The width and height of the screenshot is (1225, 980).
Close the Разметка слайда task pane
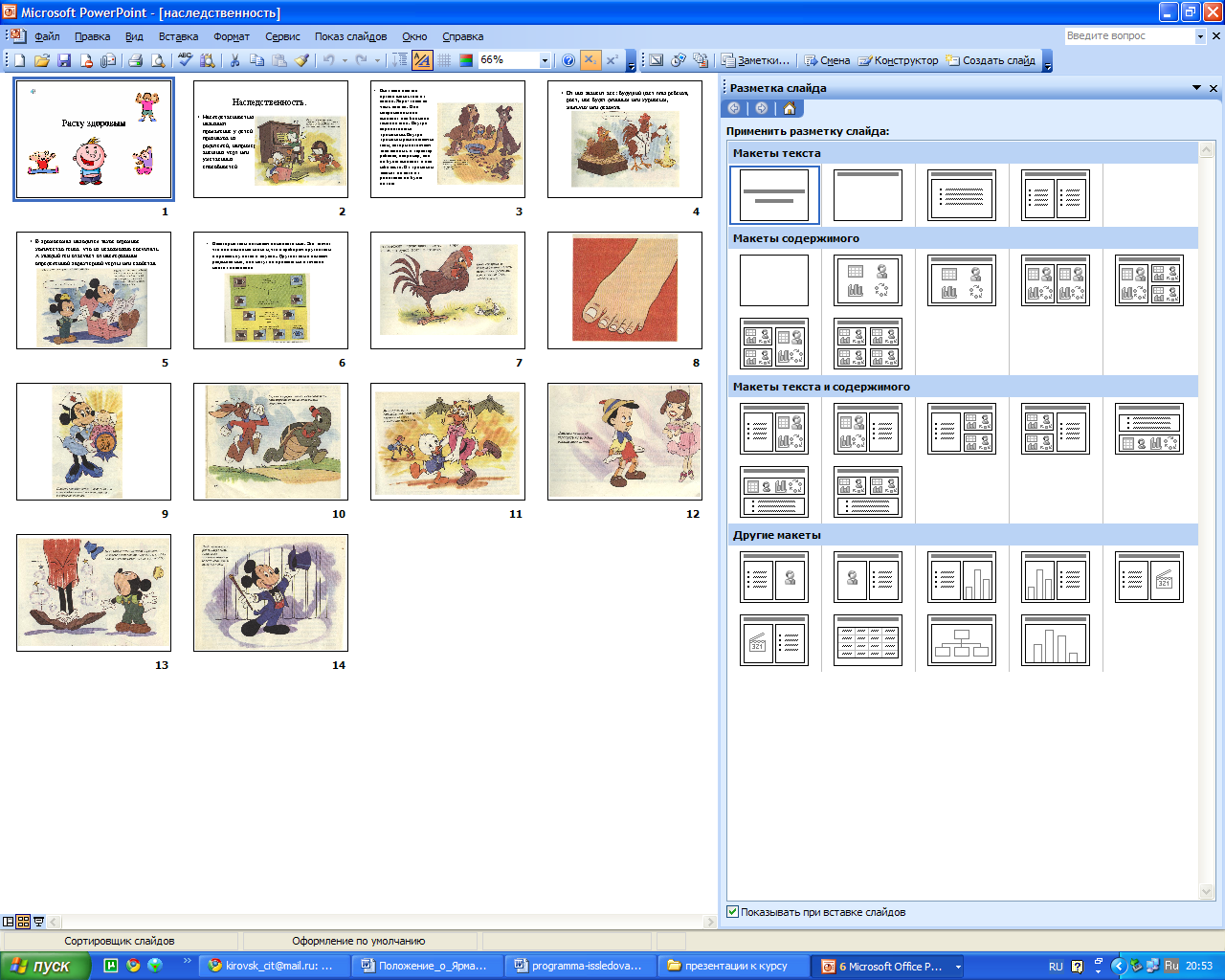coord(1214,88)
